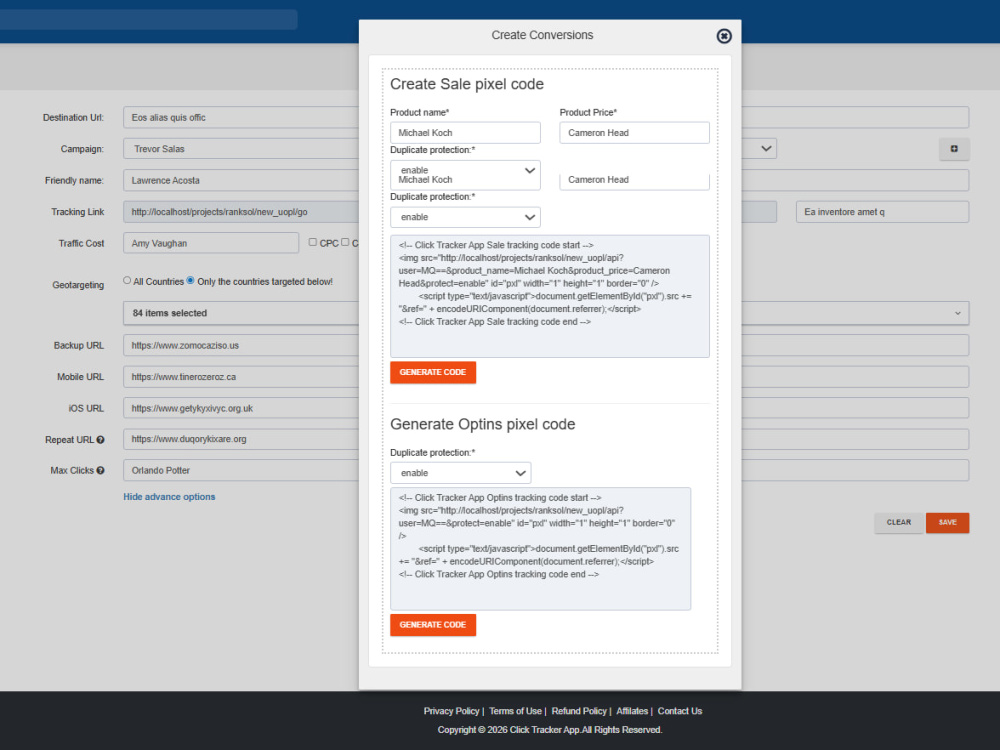
Task: Open the overlapping enable dropdown above Michael Koch
Action: (x=465, y=170)
